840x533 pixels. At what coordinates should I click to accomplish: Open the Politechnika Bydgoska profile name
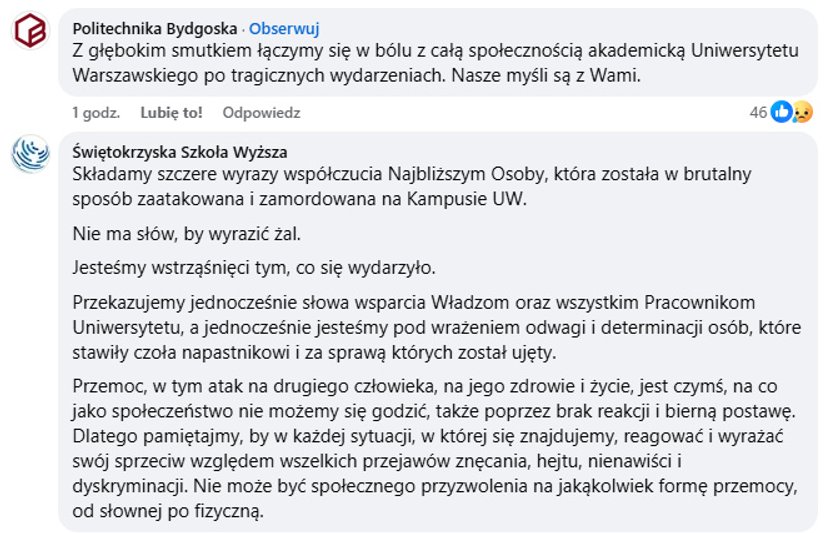click(155, 28)
